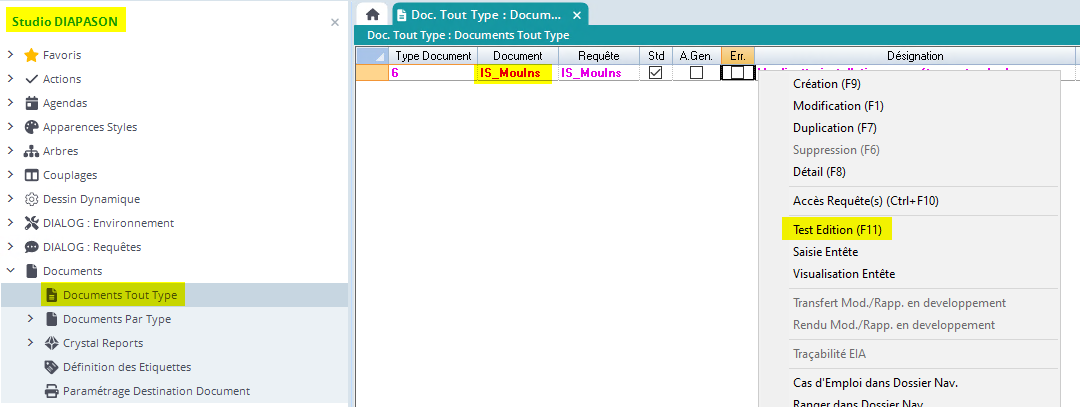Viewport: 1080px width, 407px height.
Task: Click the Apparences Styles palette icon
Action: [31, 127]
